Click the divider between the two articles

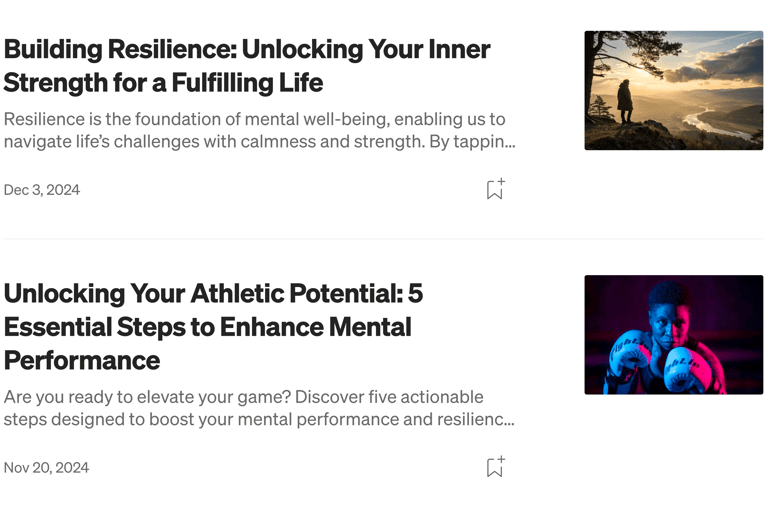[383, 239]
